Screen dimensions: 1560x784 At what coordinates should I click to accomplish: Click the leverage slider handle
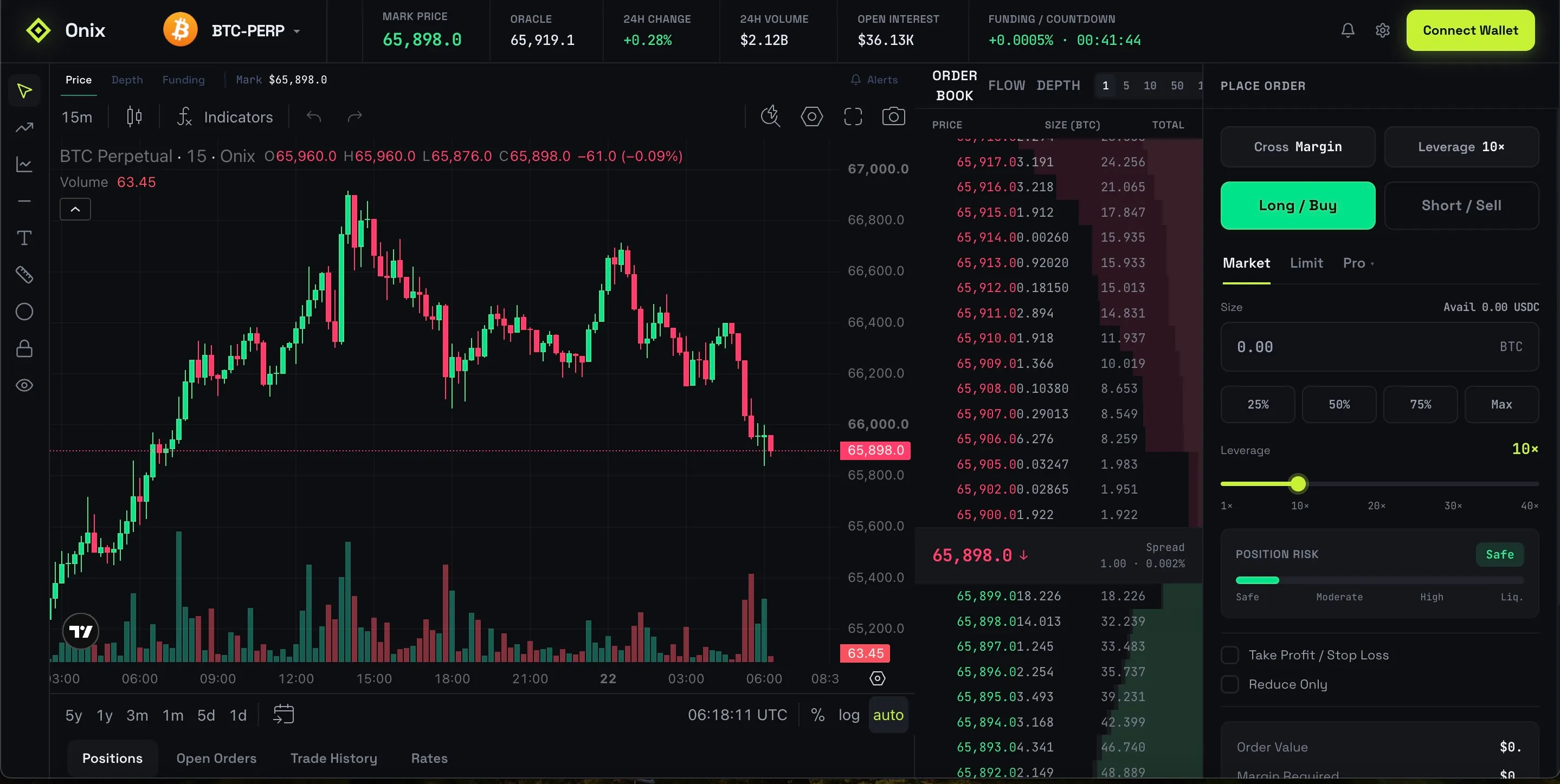point(1298,484)
